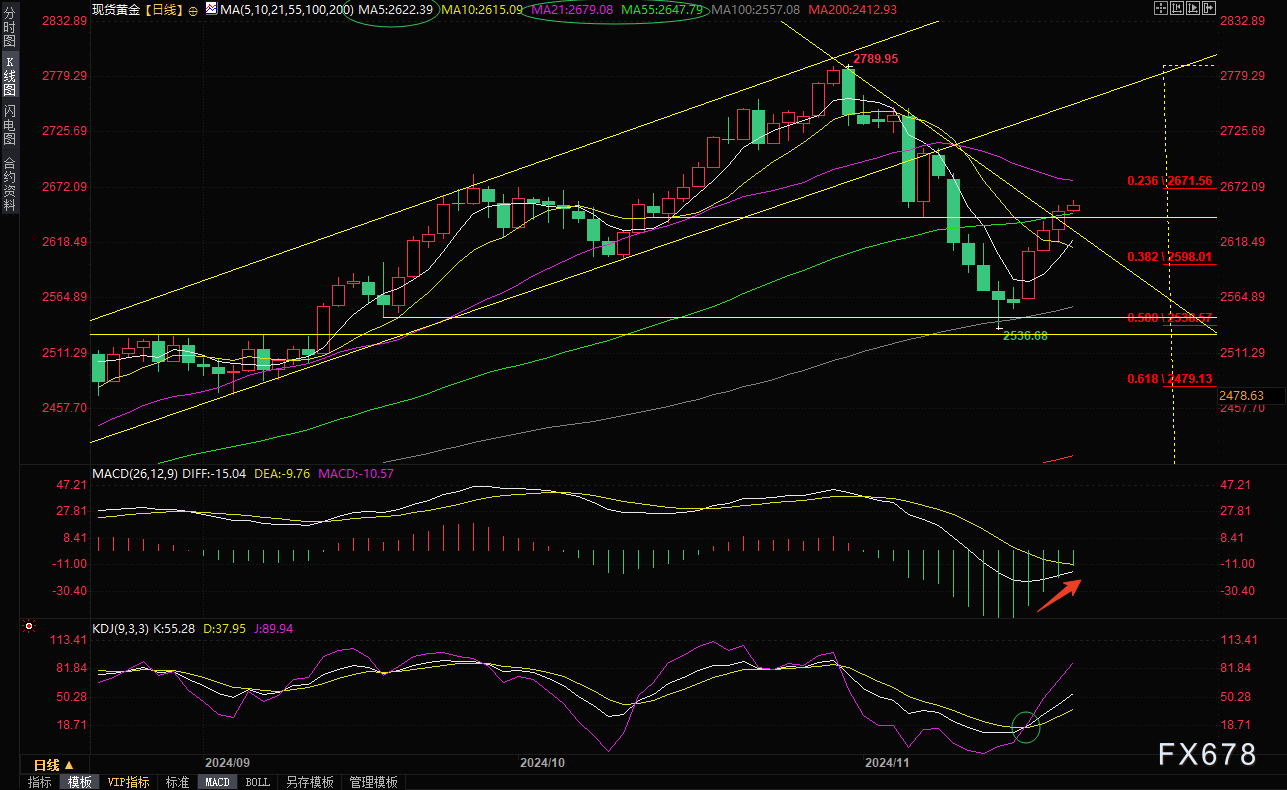Open the 闪电图 view tab
The width and height of the screenshot is (1287, 790).
click(9, 124)
